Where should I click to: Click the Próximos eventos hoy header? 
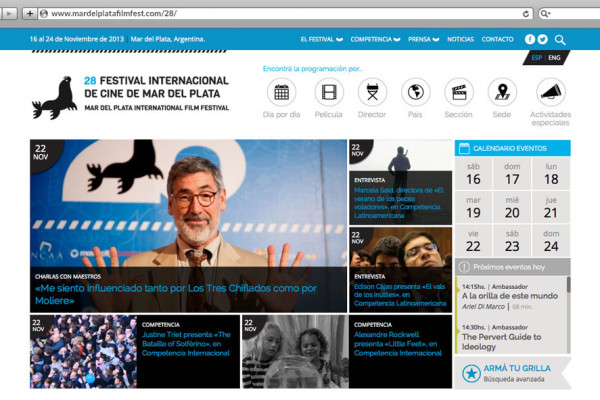point(512,267)
